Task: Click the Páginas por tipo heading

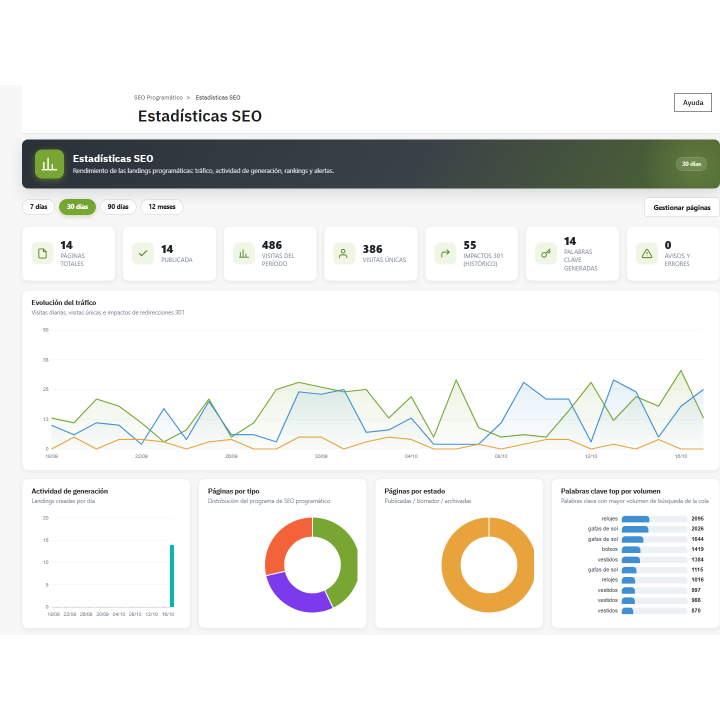Action: click(233, 491)
